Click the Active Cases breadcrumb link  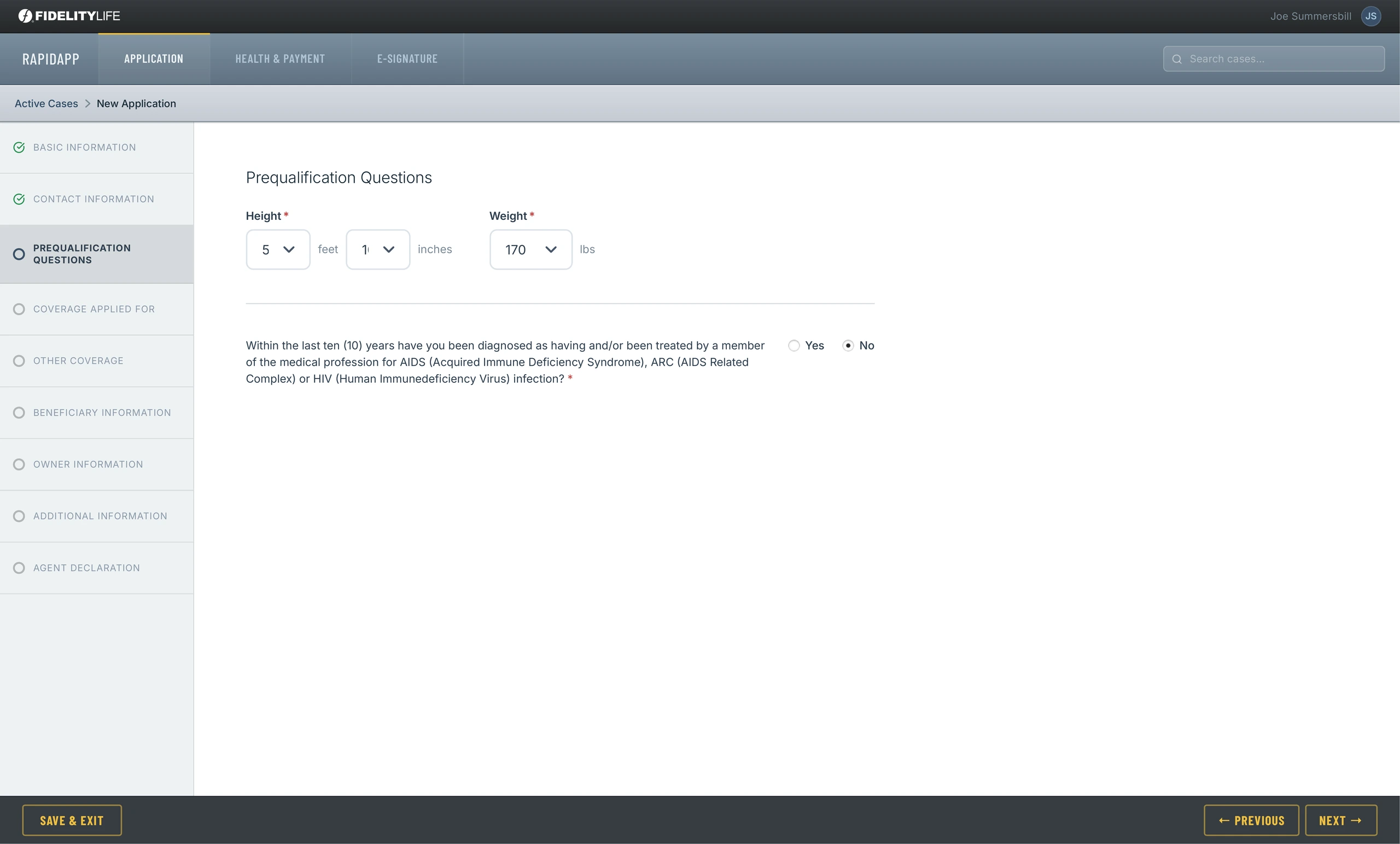point(46,103)
